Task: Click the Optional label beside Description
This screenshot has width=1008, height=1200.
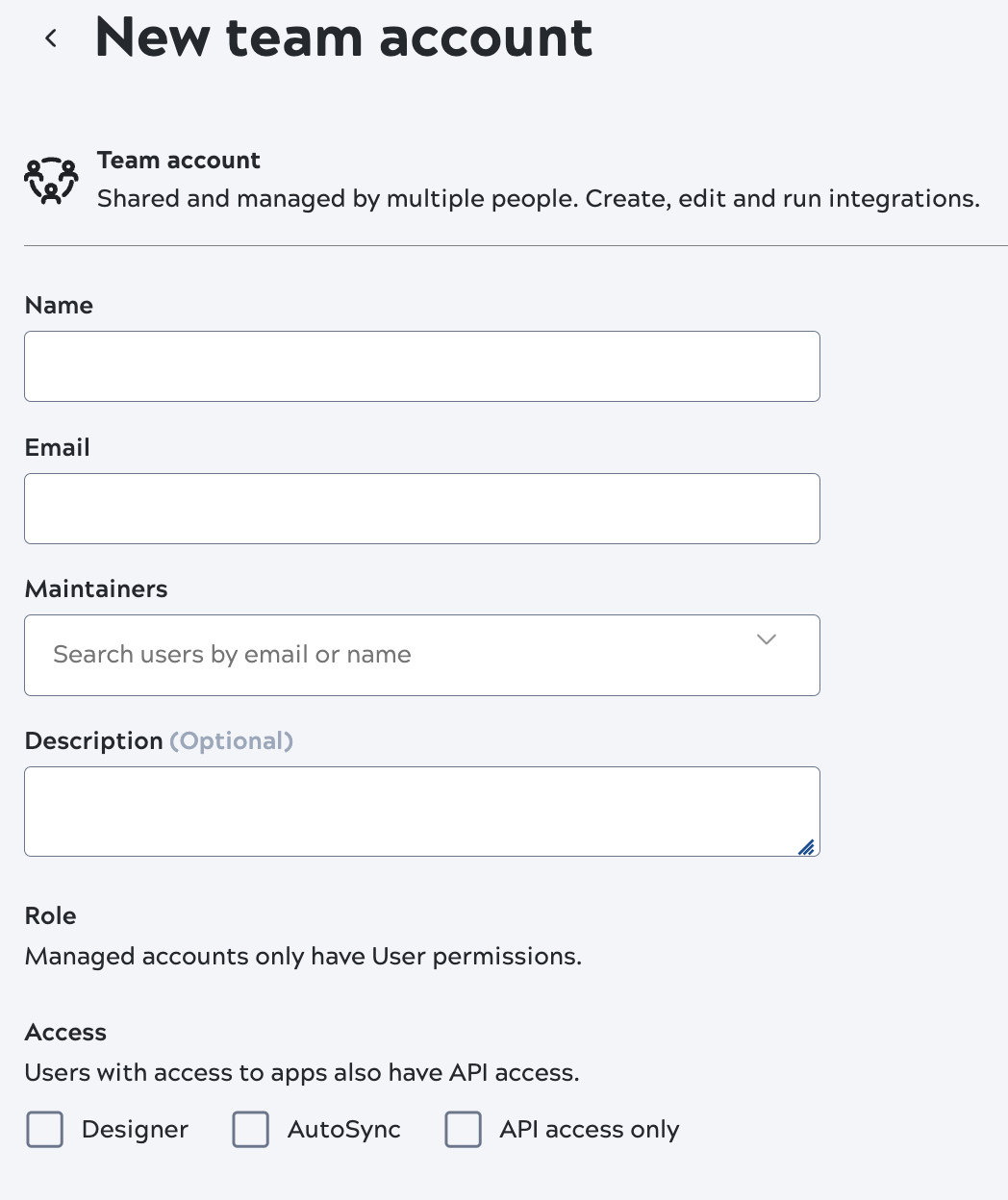Action: click(231, 740)
